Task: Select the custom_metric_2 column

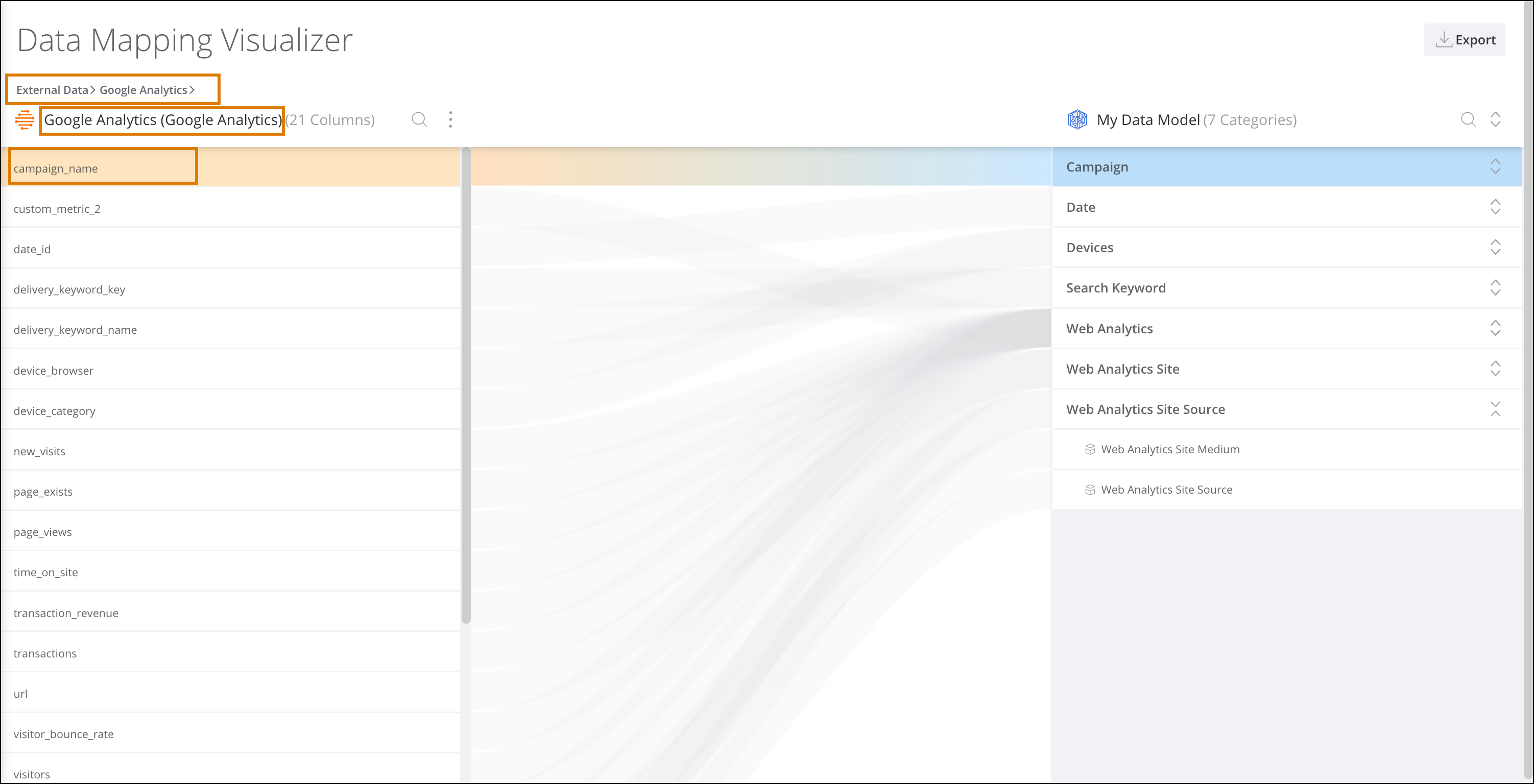Action: point(230,208)
